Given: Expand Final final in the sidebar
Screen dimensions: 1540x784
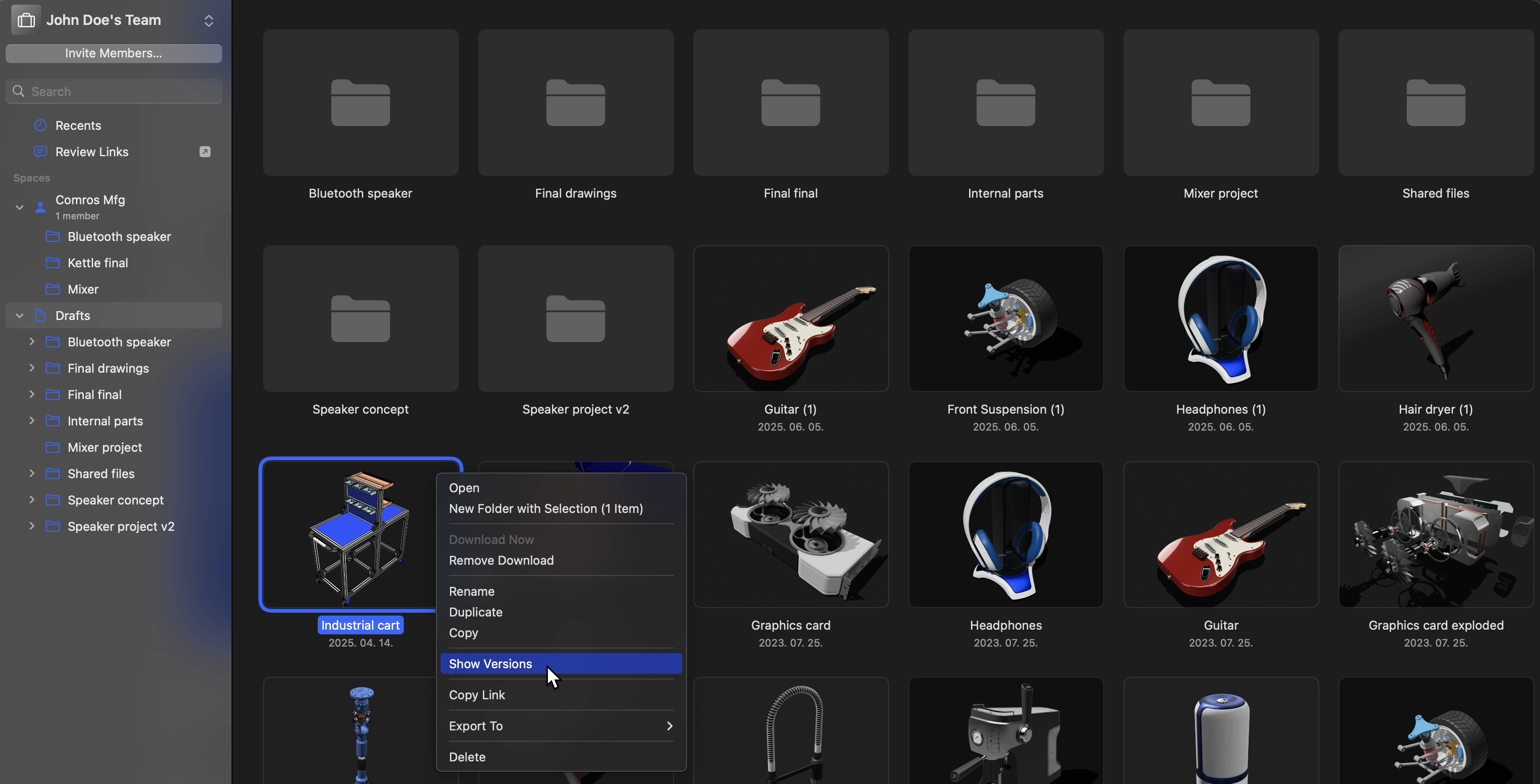Looking at the screenshot, I should [32, 394].
